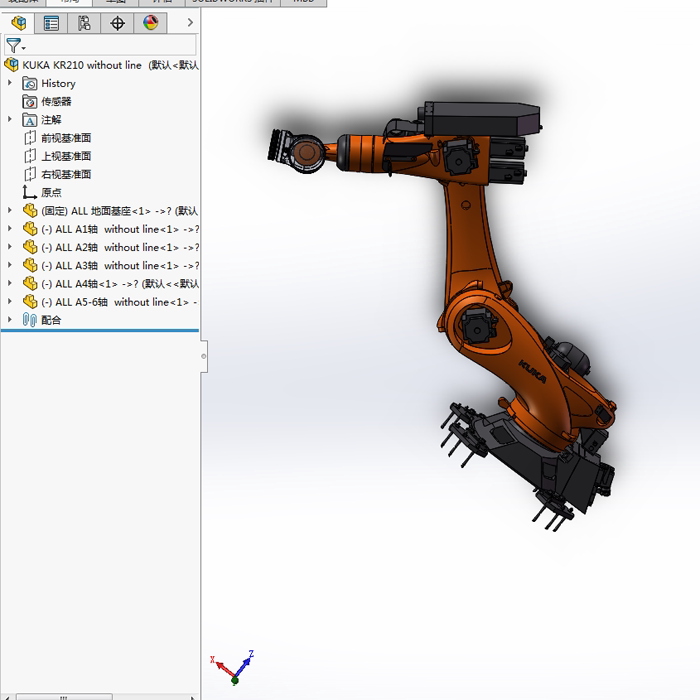Select the ALL A2轴 without line row text
700x700 pixels.
point(120,247)
